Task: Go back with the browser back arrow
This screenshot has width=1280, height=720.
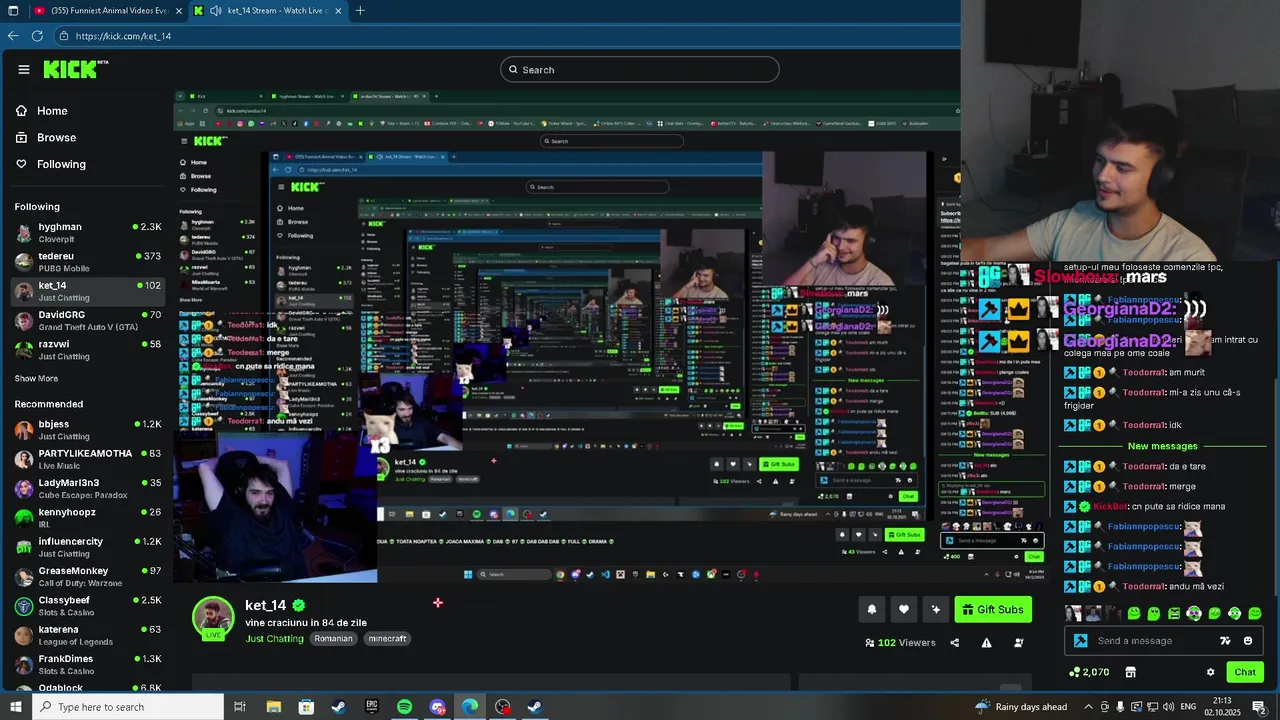Action: [13, 36]
